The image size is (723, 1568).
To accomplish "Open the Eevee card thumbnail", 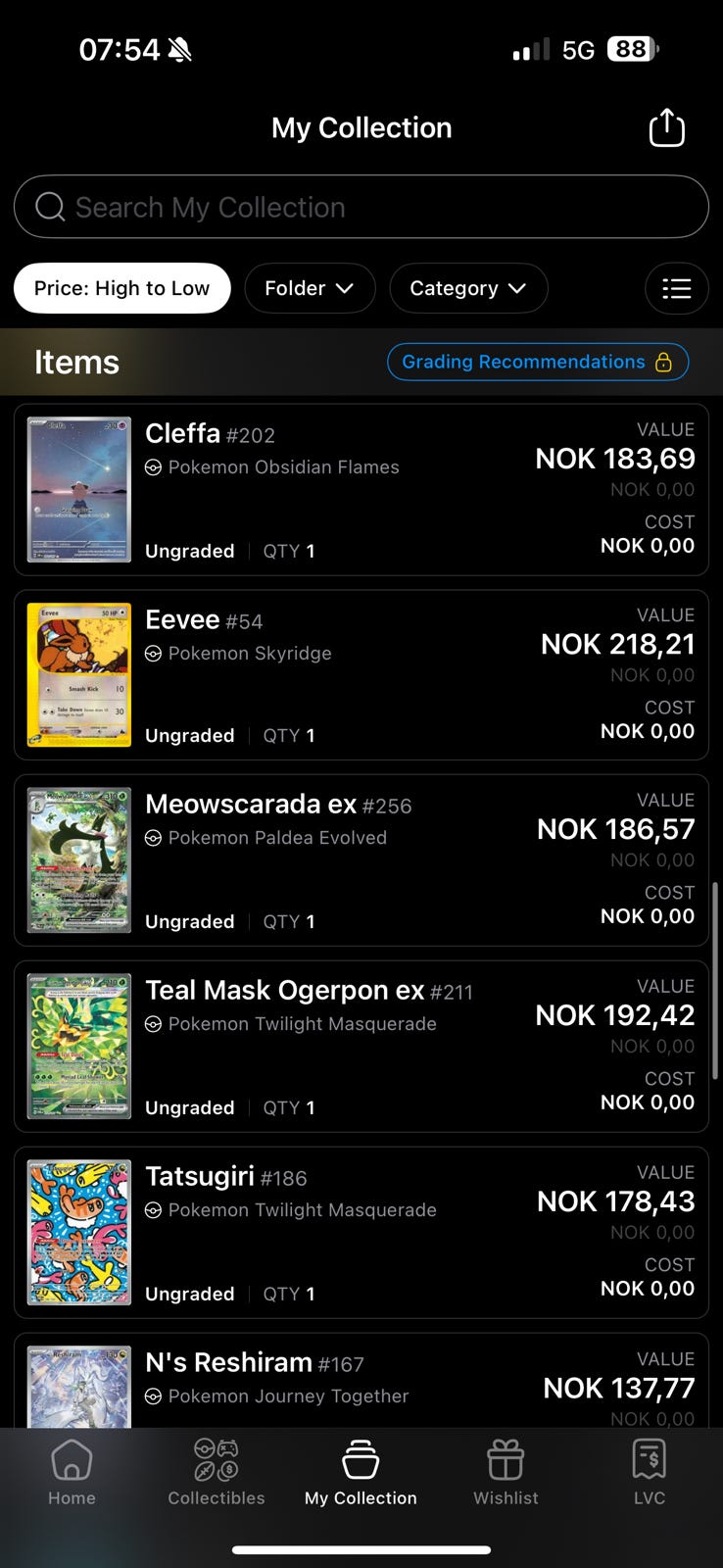I will [79, 674].
